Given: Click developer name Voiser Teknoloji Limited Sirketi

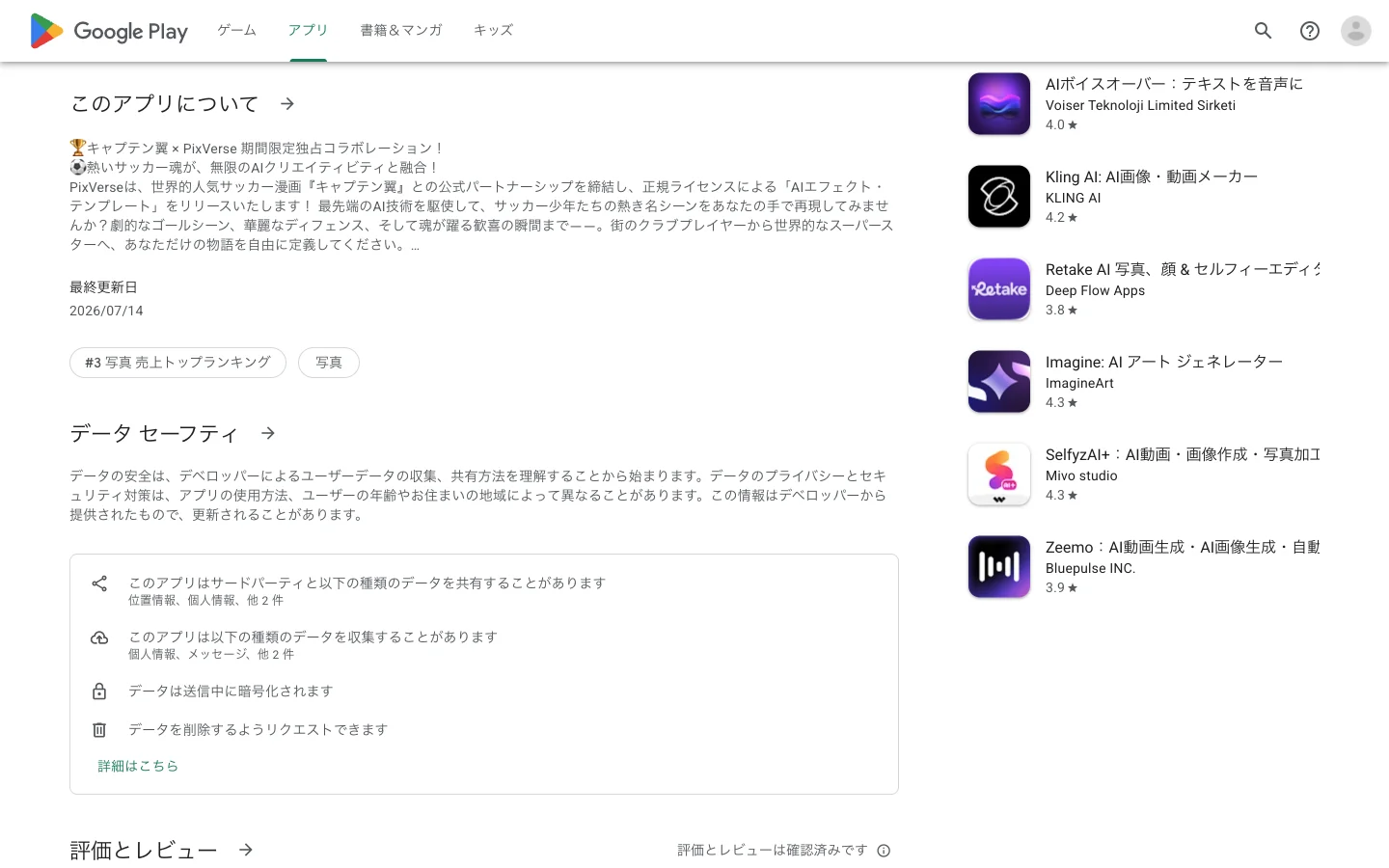Looking at the screenshot, I should pos(1140,105).
